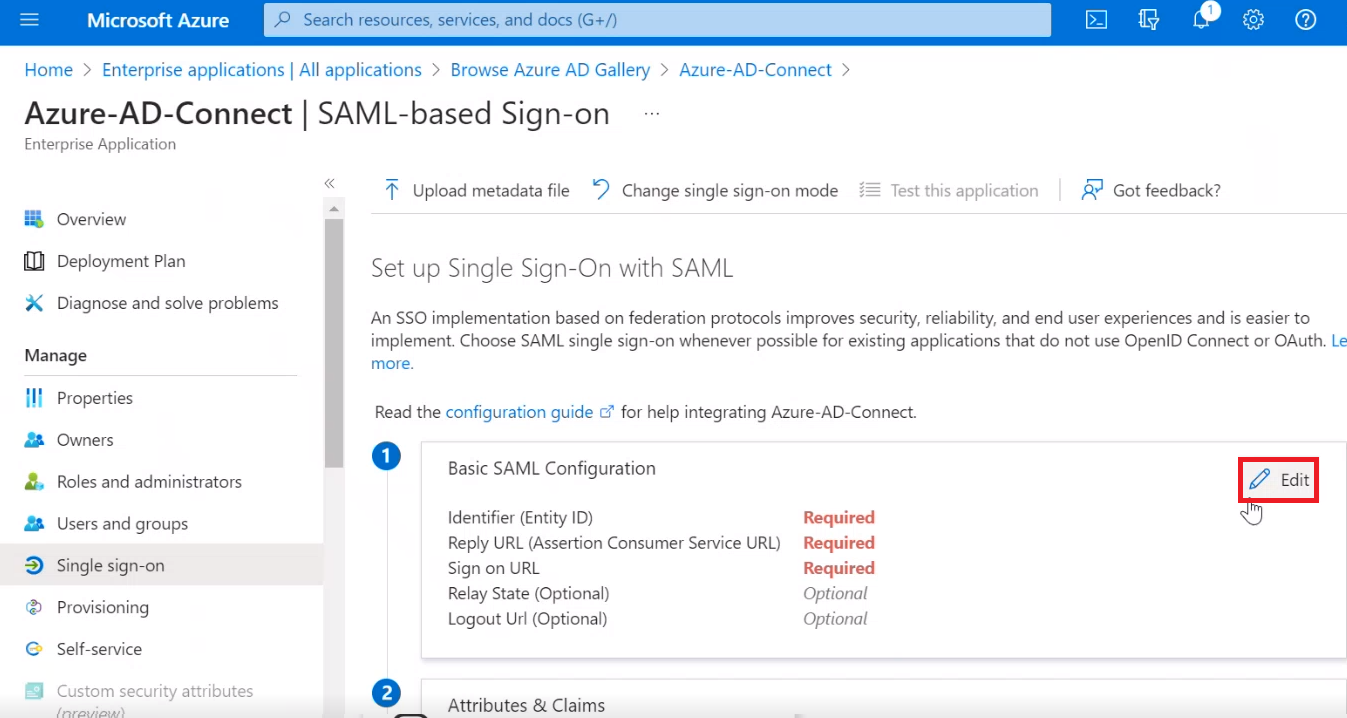Open the portal settings gear
This screenshot has height=718, width=1347.
(1254, 20)
